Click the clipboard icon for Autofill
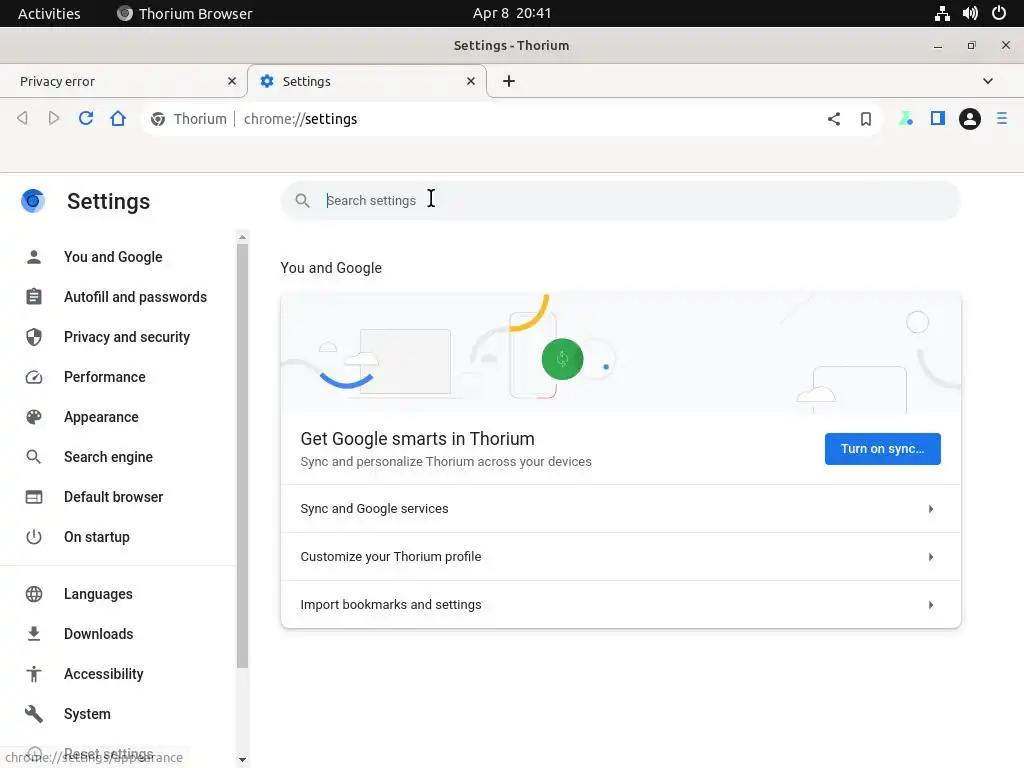Screen dimensions: 1024x768 [x=34, y=297]
